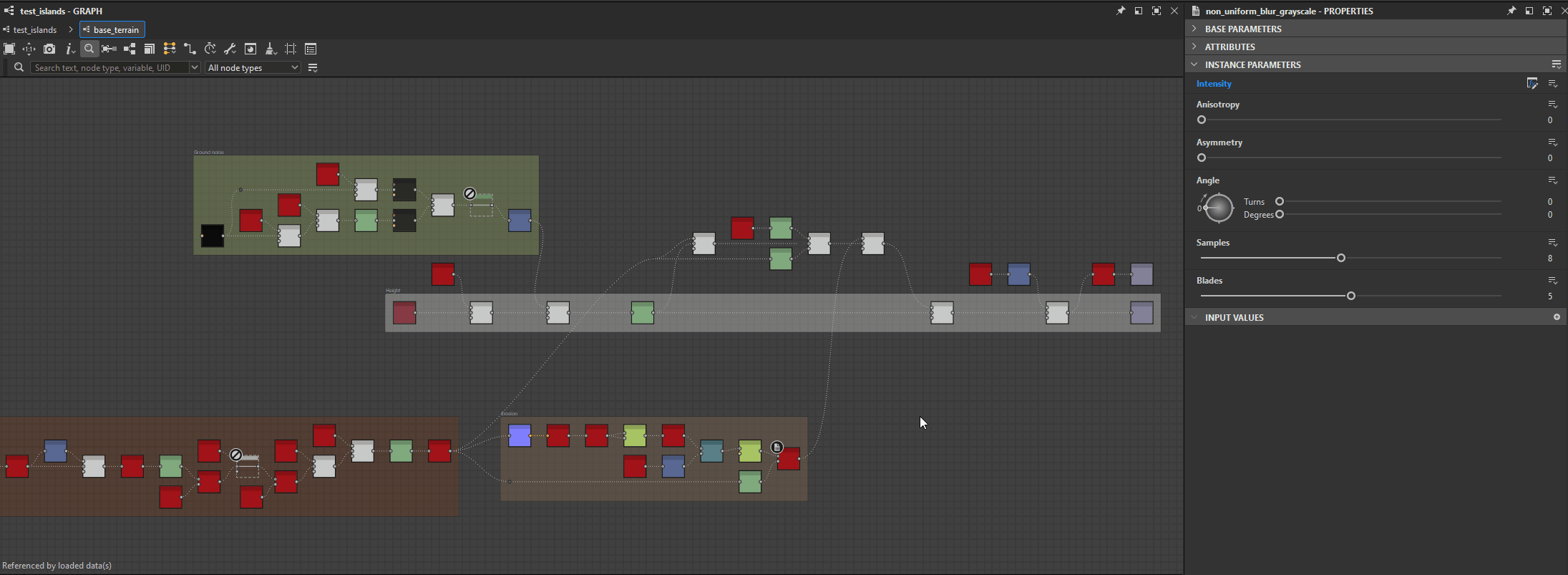Click the output preview window icon
The image size is (1568, 575).
(250, 49)
